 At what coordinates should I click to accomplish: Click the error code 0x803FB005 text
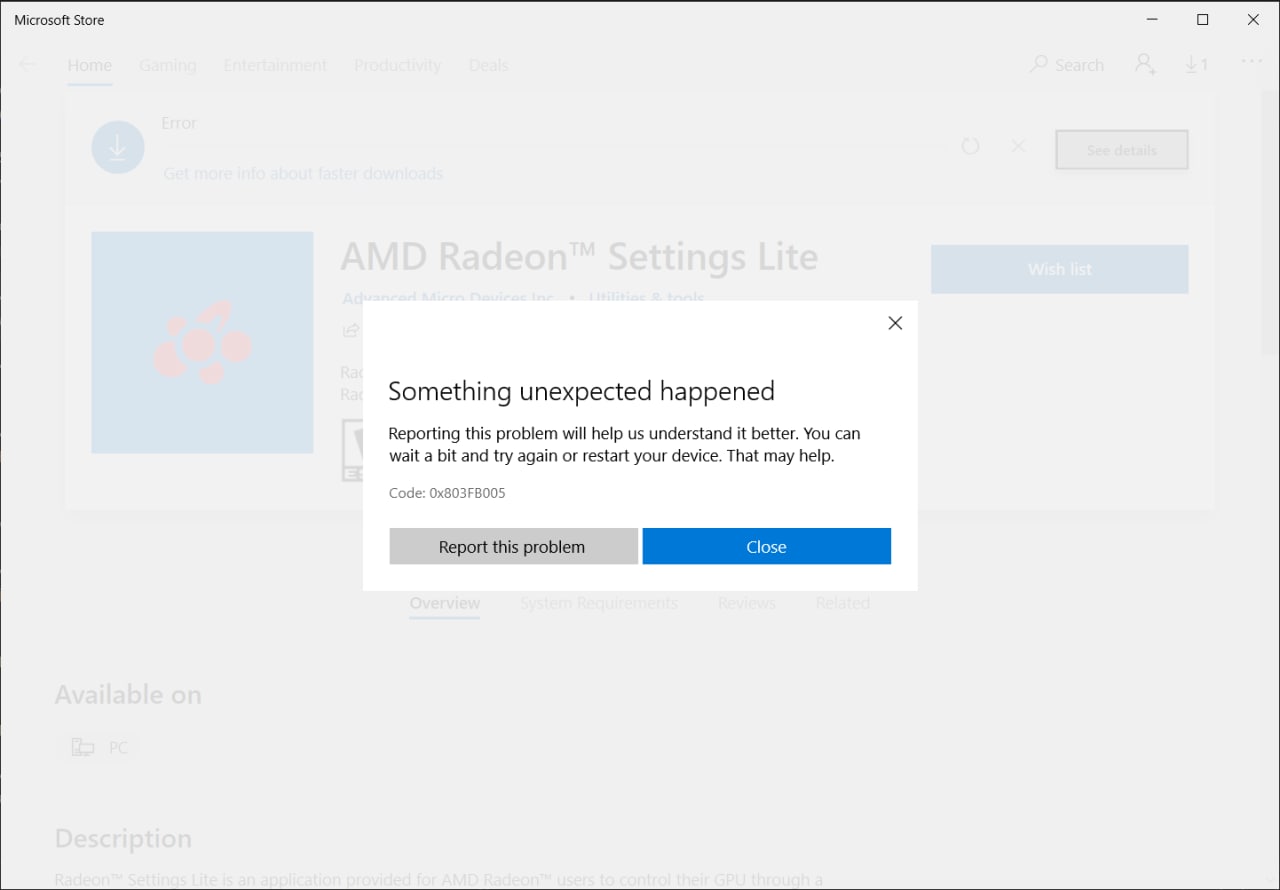447,493
